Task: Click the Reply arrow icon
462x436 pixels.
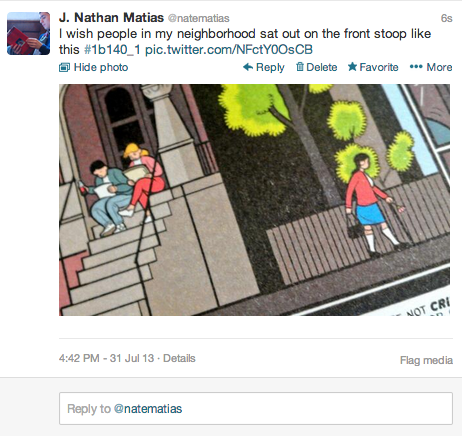Action: tap(248, 67)
